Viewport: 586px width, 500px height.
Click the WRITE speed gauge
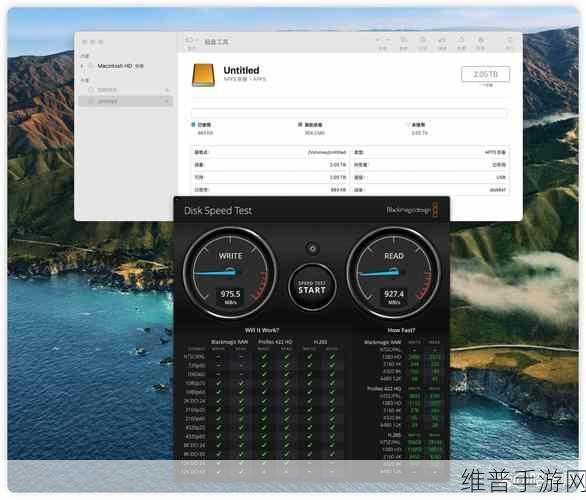tap(230, 272)
